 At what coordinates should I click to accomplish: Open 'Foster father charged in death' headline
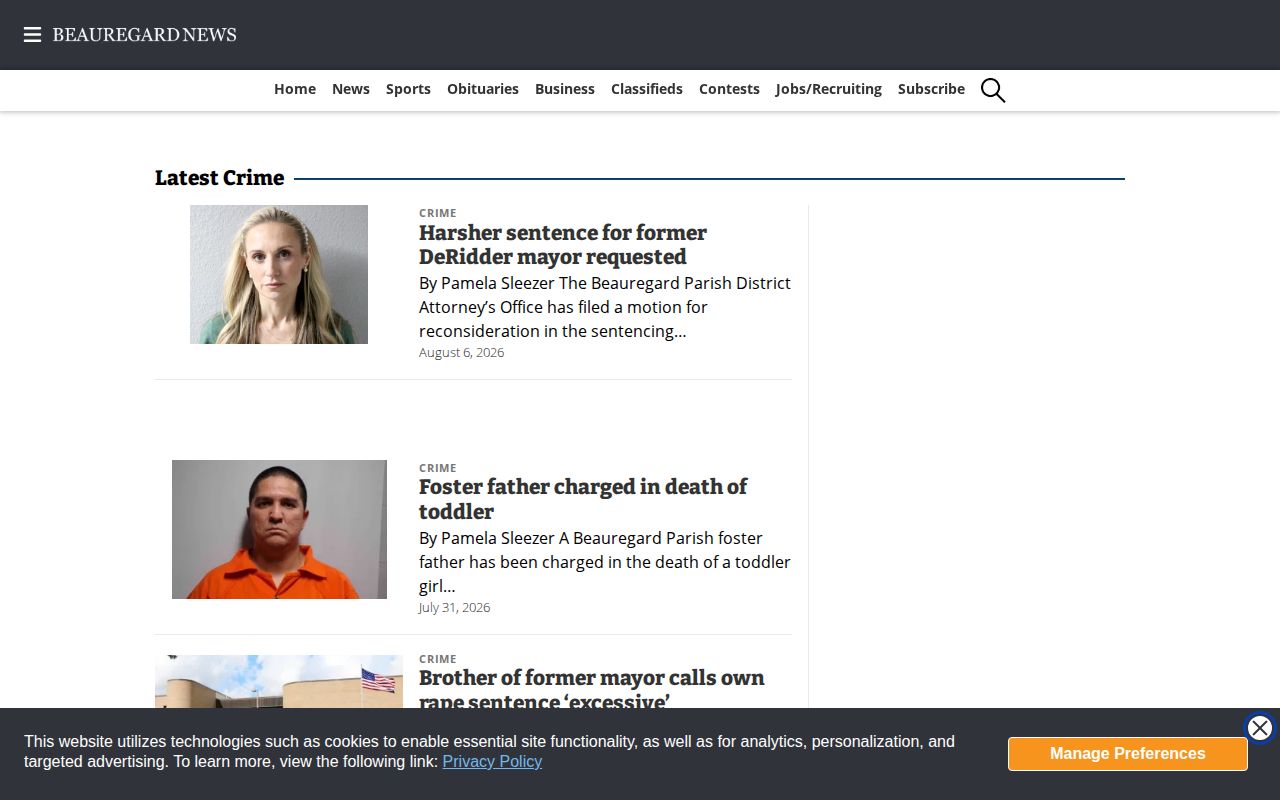583,499
